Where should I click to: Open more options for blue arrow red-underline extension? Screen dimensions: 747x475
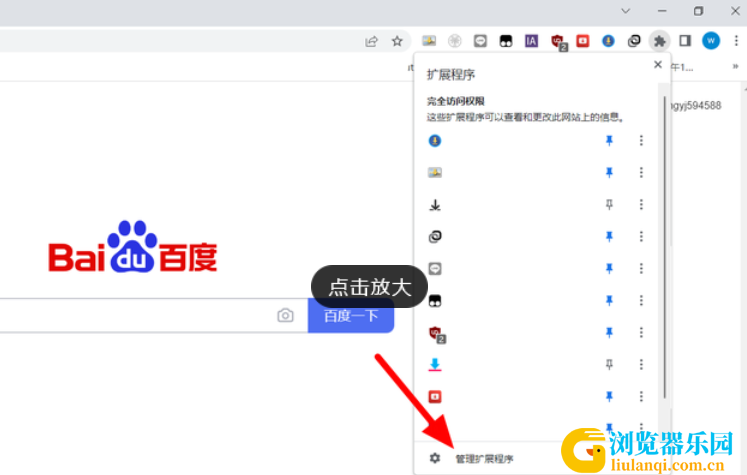(x=641, y=365)
